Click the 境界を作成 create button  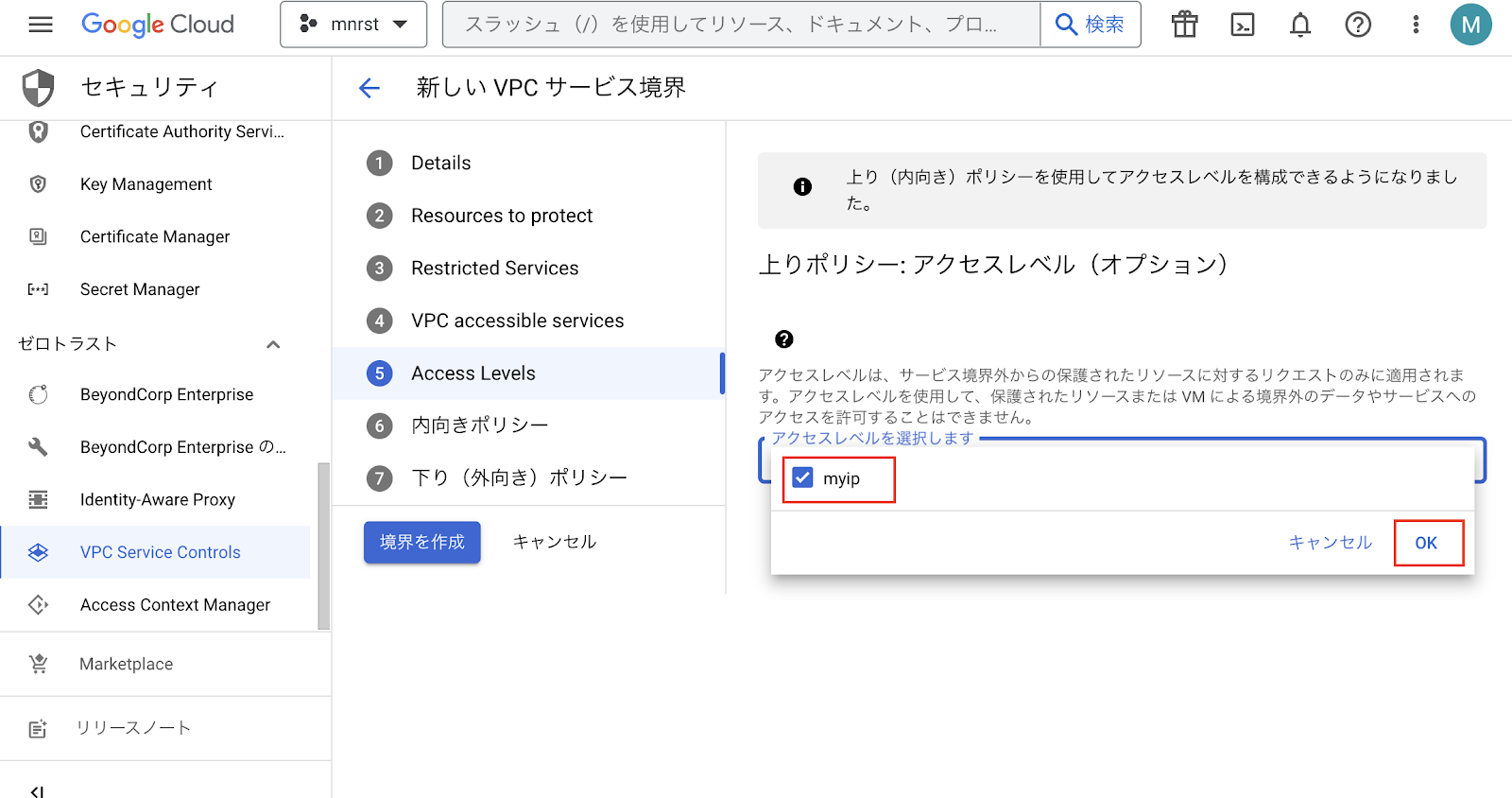pos(422,543)
